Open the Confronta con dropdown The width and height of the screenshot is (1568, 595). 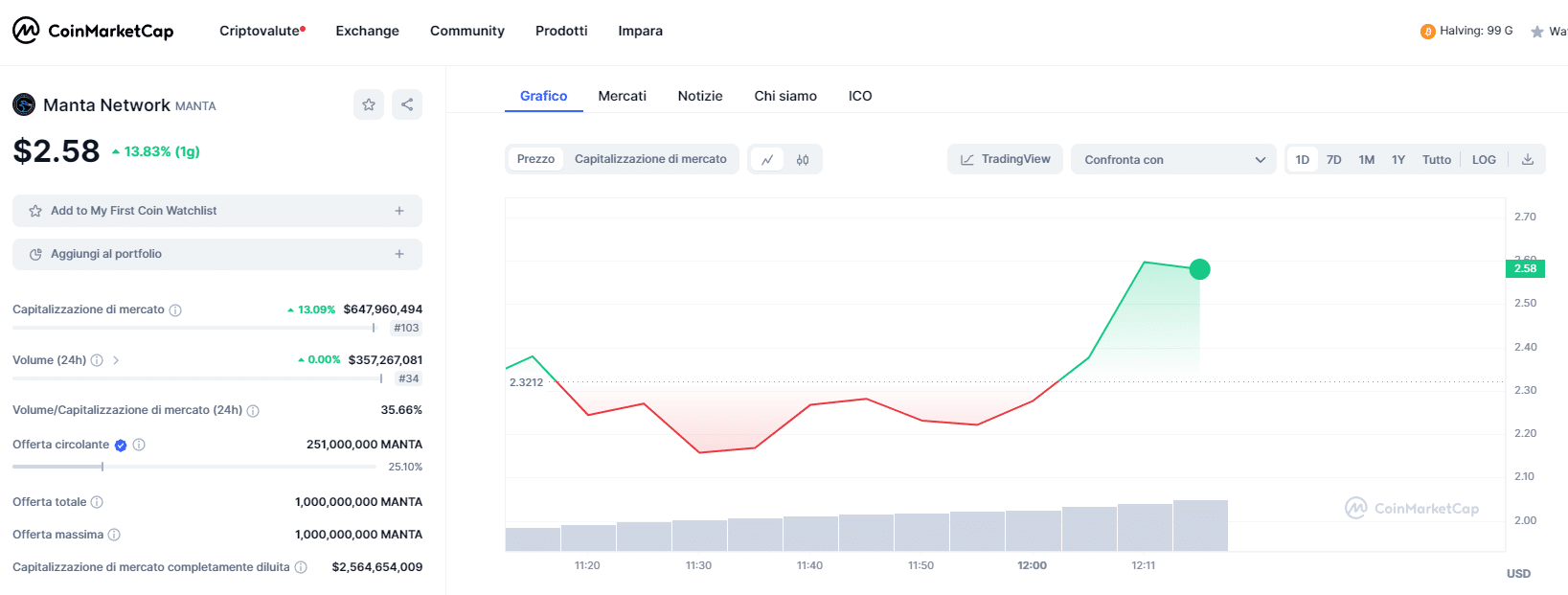coord(1173,160)
